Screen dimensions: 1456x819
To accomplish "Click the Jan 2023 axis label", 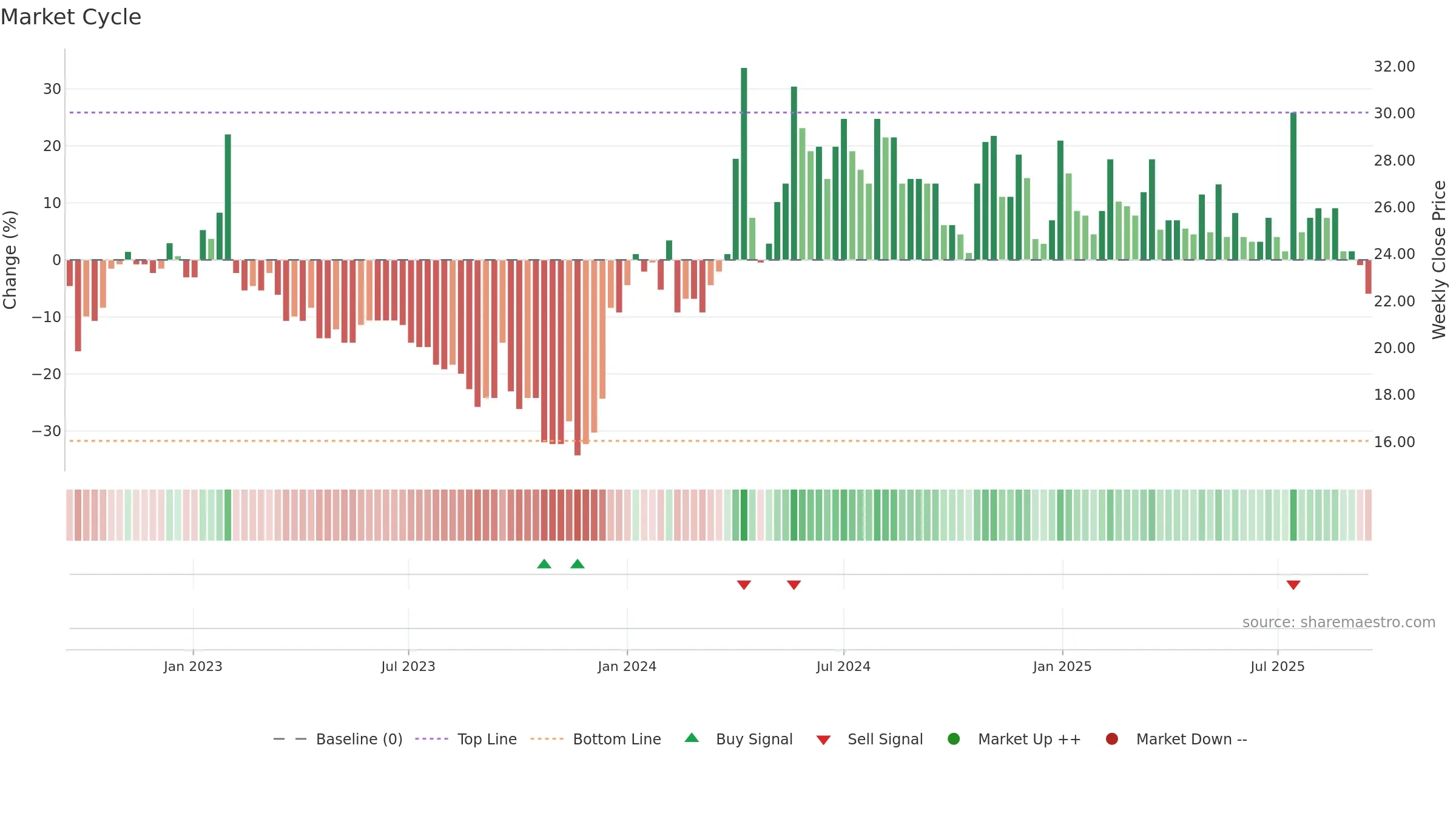I will pyautogui.click(x=193, y=666).
